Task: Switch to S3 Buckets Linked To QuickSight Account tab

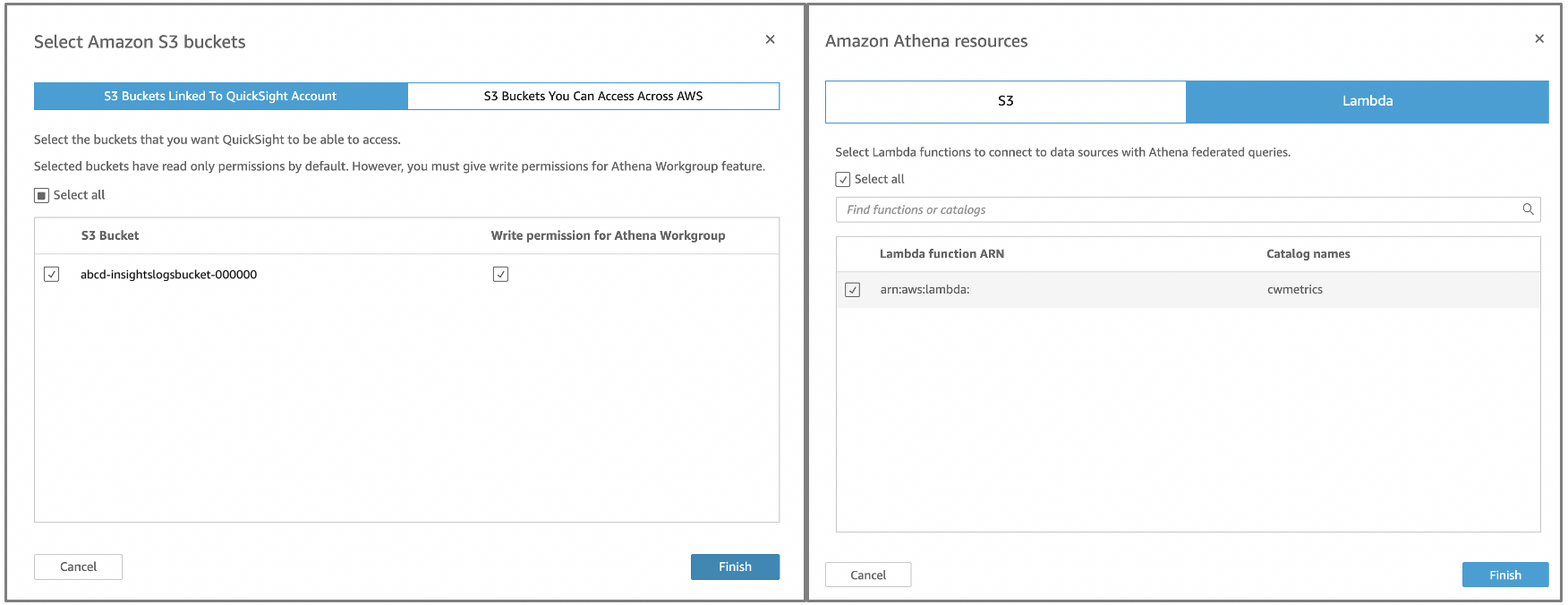Action: tap(220, 96)
